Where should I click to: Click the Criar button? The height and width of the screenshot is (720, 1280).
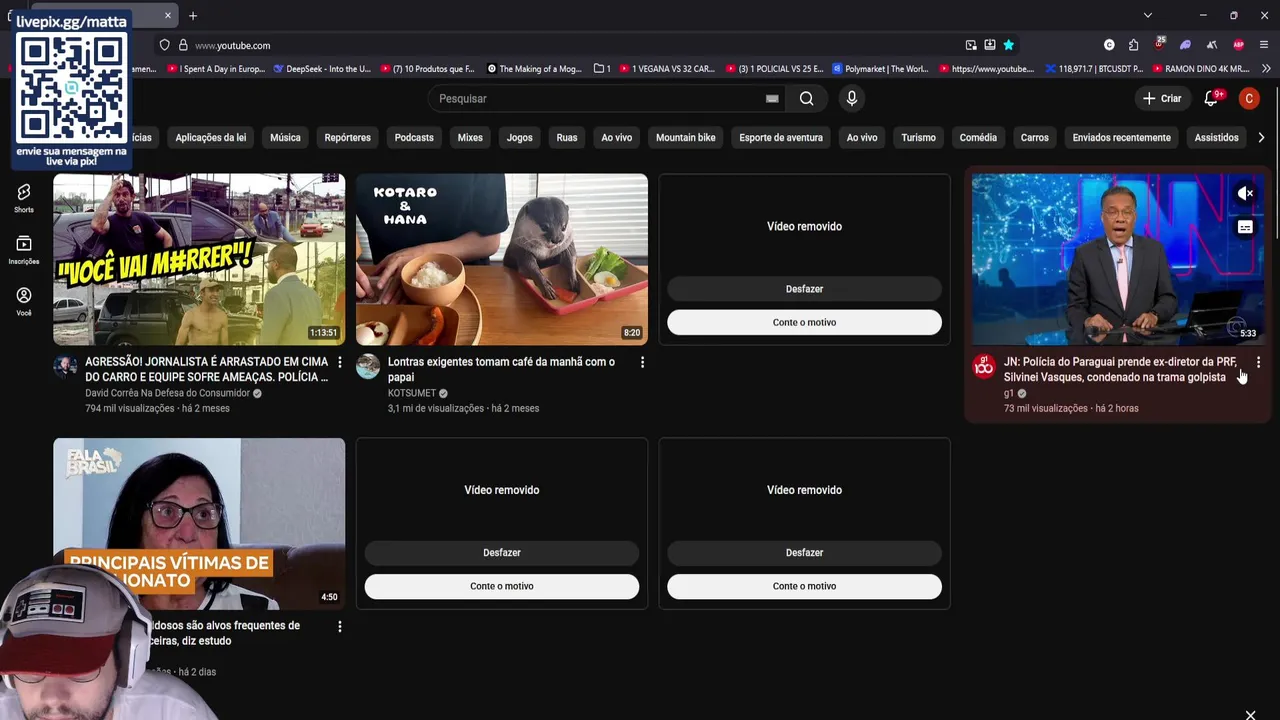point(1163,98)
